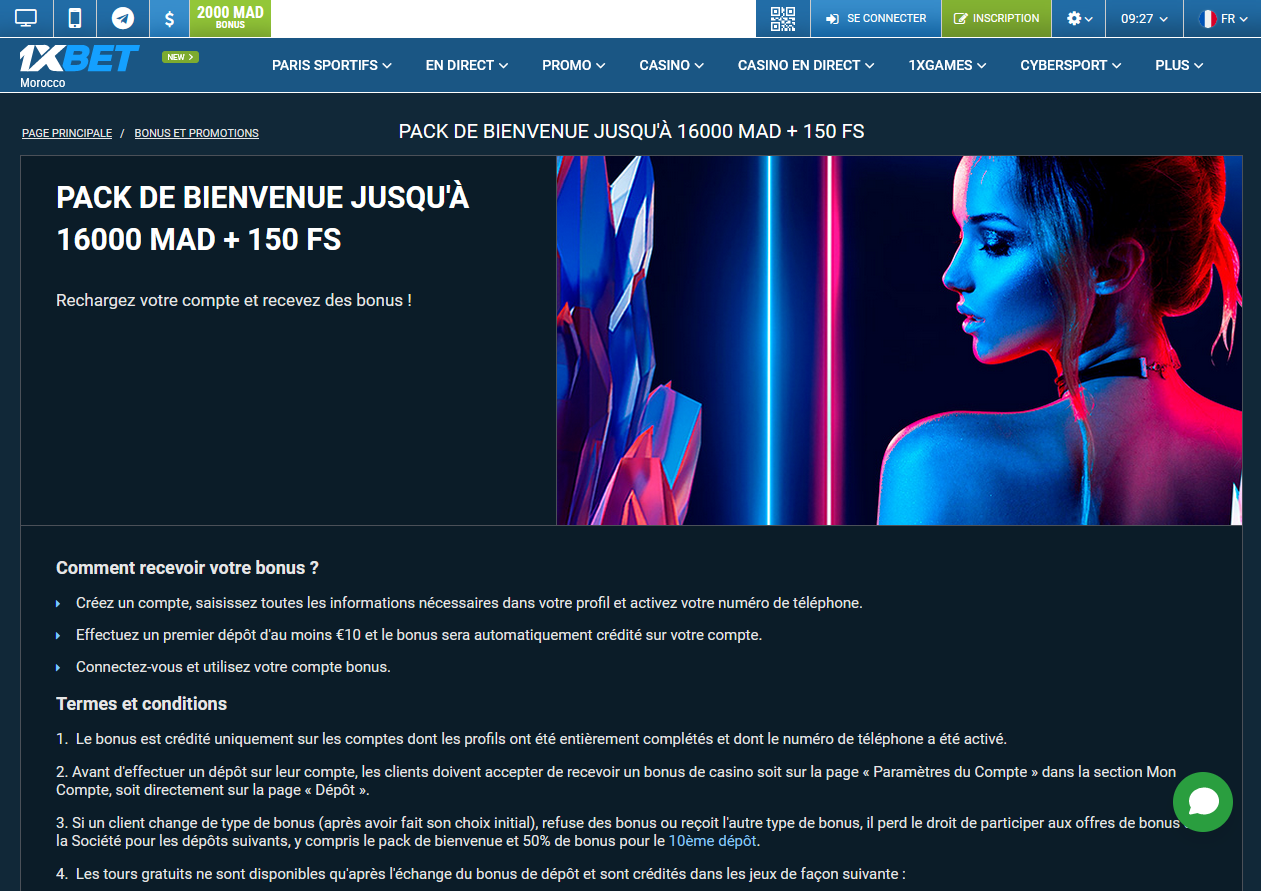The image size is (1261, 891).
Task: Click the green NEW badge
Action: (x=180, y=57)
